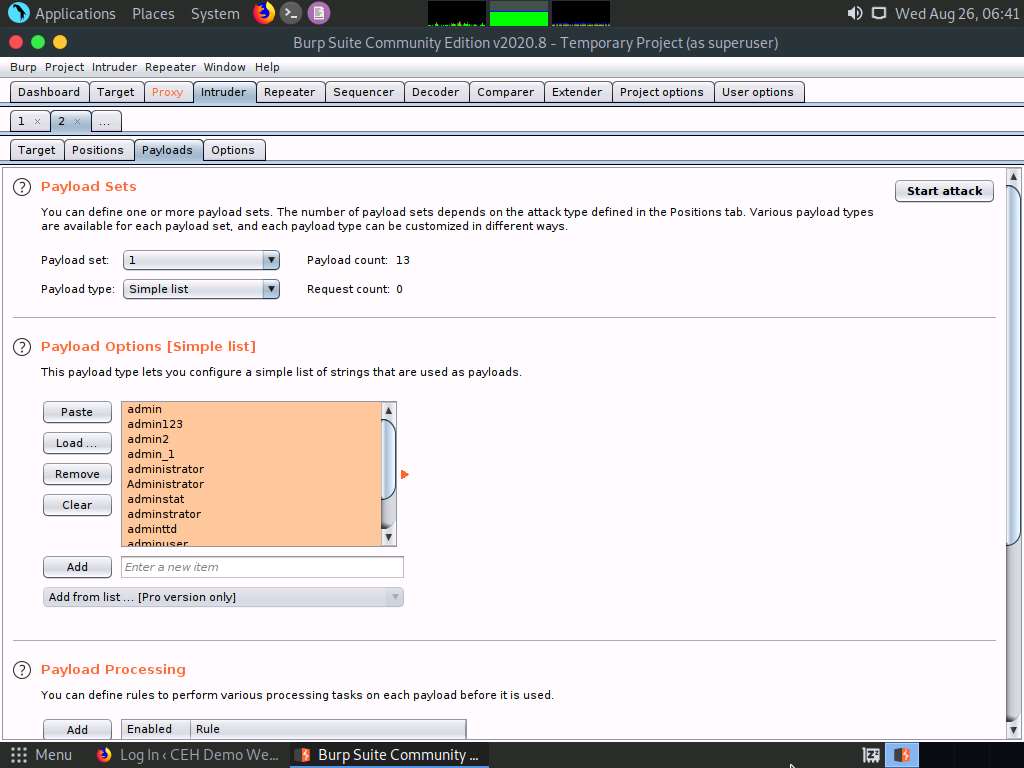
Task: Select the Repeater tab
Action: click(x=290, y=91)
